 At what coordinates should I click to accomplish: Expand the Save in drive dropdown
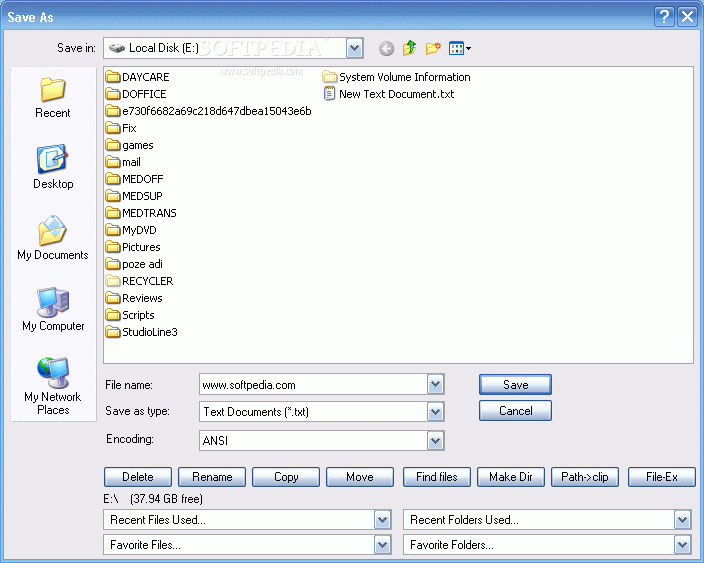click(x=354, y=48)
